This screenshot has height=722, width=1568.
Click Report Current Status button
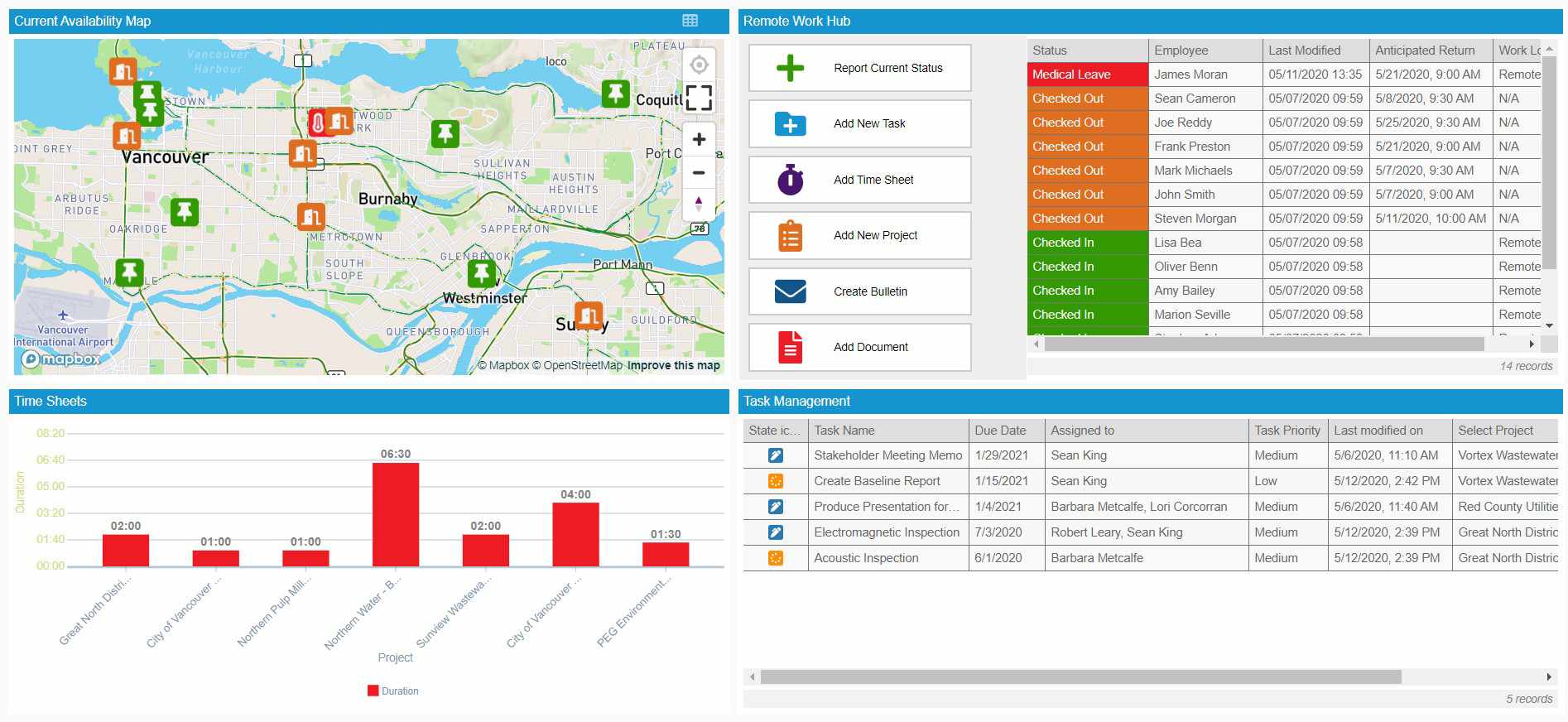coord(859,68)
